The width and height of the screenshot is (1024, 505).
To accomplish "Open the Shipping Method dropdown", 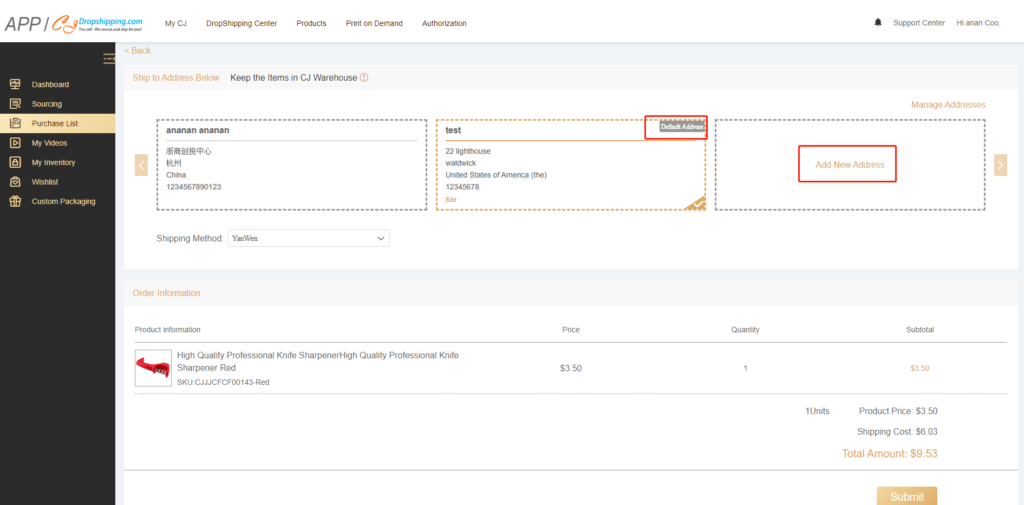I will (x=308, y=239).
